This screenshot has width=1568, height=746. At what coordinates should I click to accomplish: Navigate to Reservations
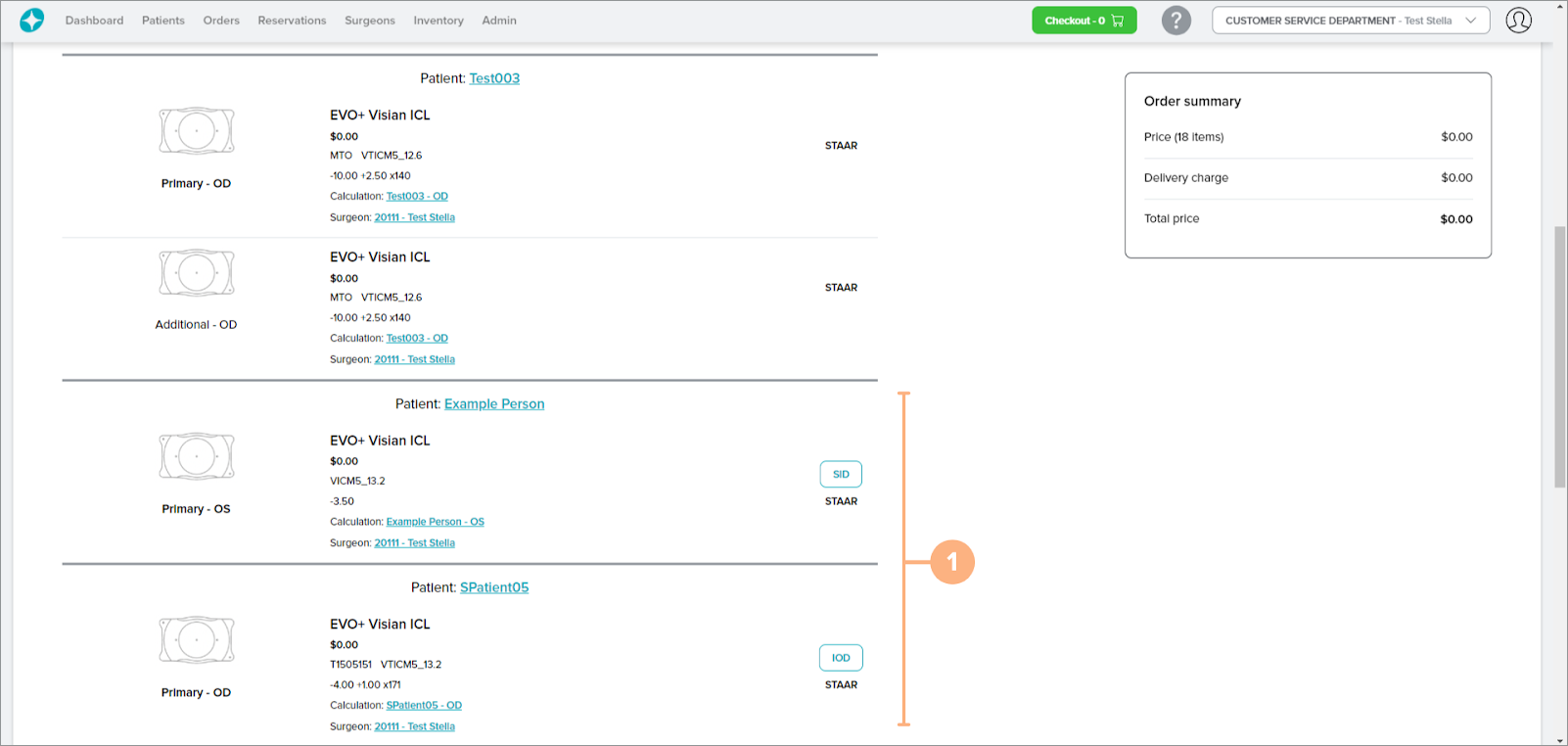tap(292, 21)
